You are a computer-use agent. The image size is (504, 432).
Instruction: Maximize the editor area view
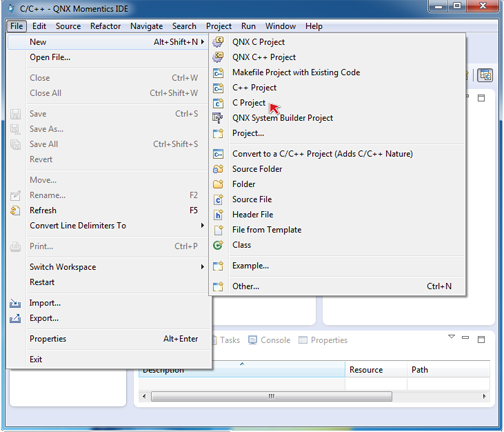tap(481, 98)
